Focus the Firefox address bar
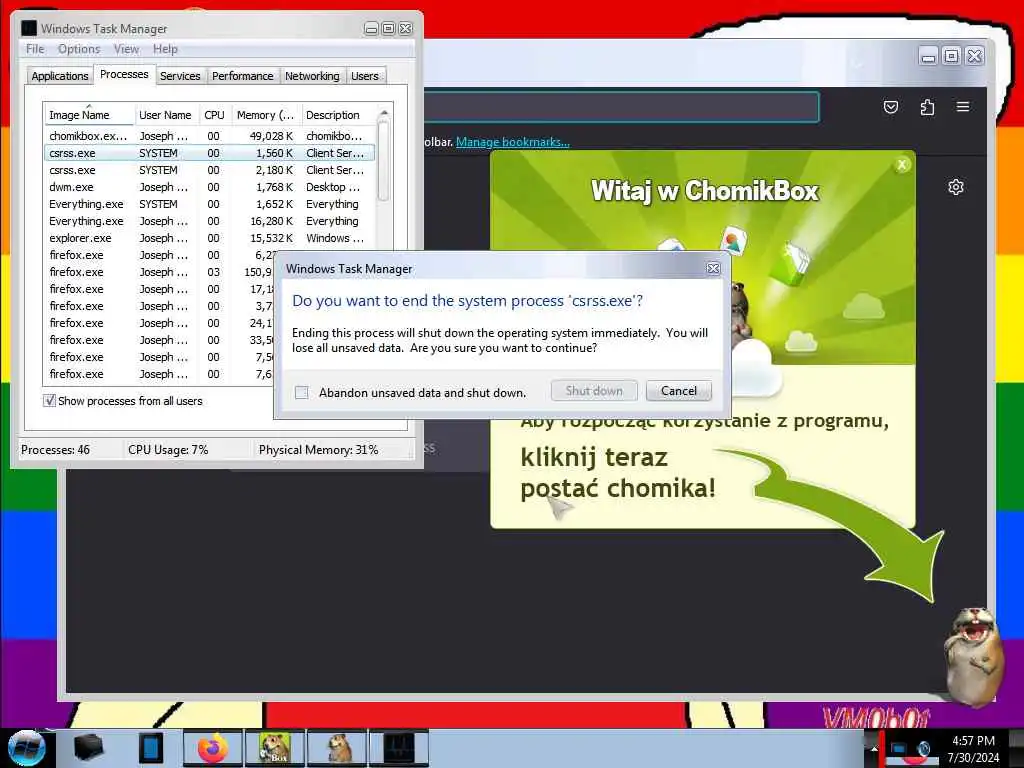This screenshot has width=1024, height=768. [620, 106]
